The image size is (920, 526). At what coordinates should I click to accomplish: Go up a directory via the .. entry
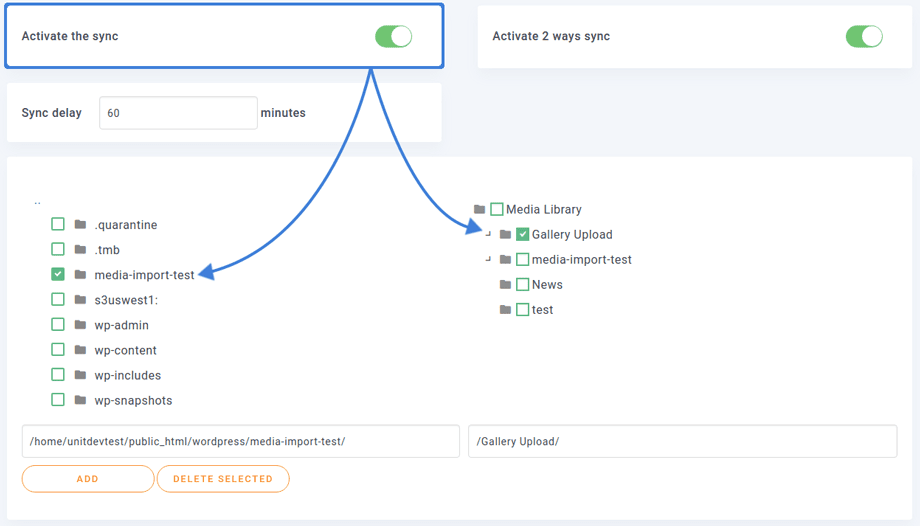click(x=37, y=201)
